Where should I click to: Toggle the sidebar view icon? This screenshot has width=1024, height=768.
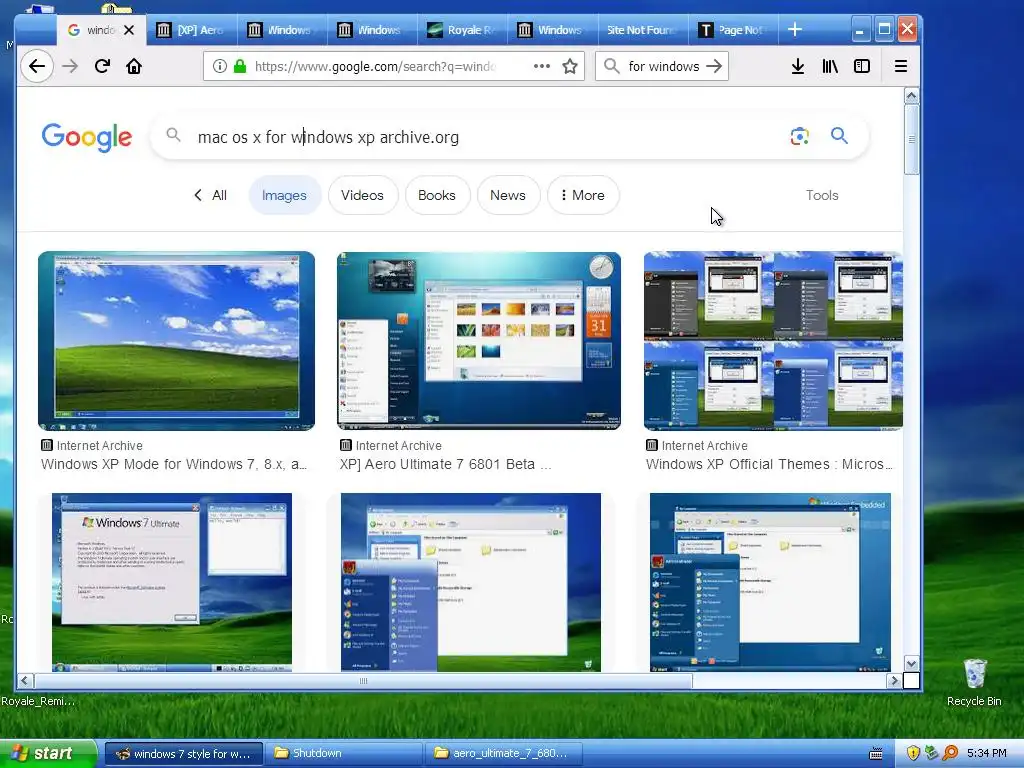point(862,66)
